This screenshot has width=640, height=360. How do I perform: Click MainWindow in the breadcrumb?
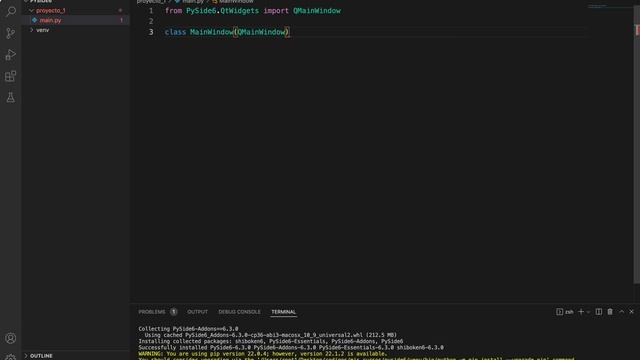click(x=236, y=2)
